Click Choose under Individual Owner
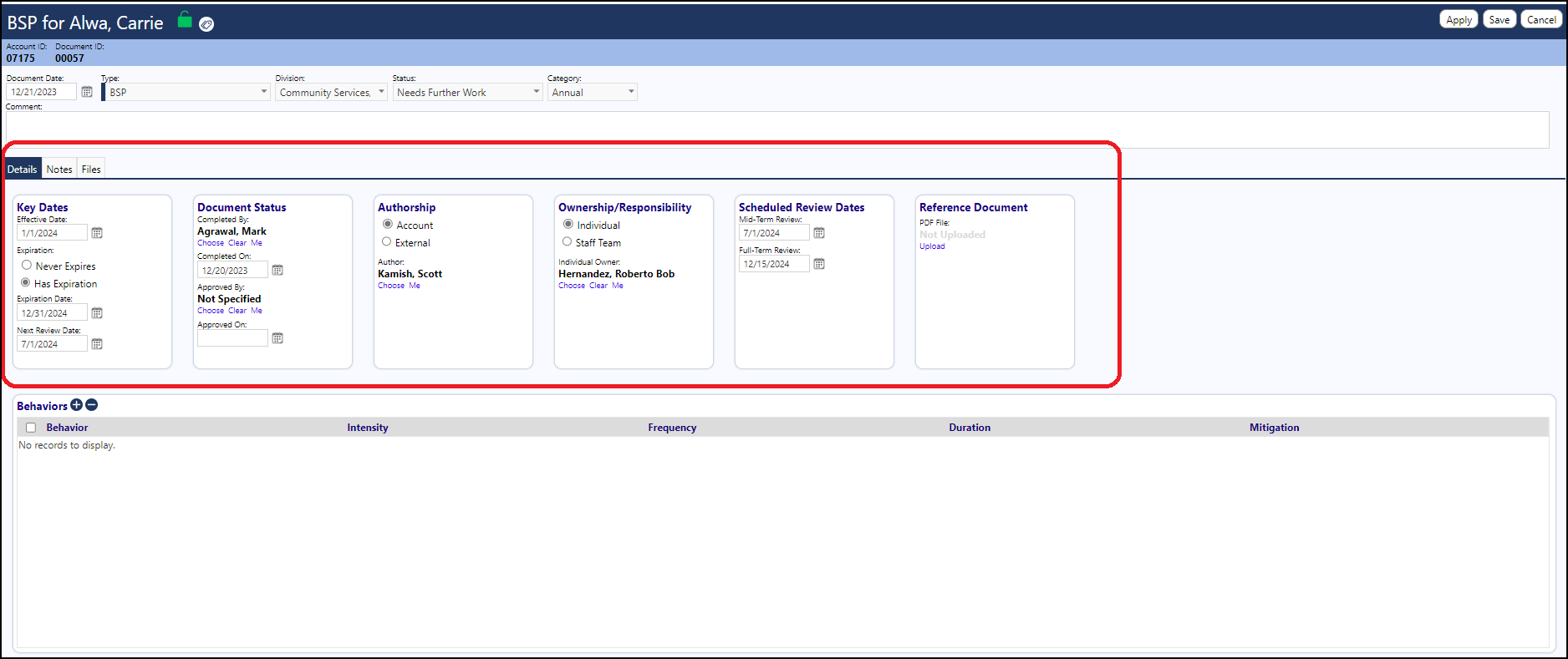1568x659 pixels. (572, 286)
